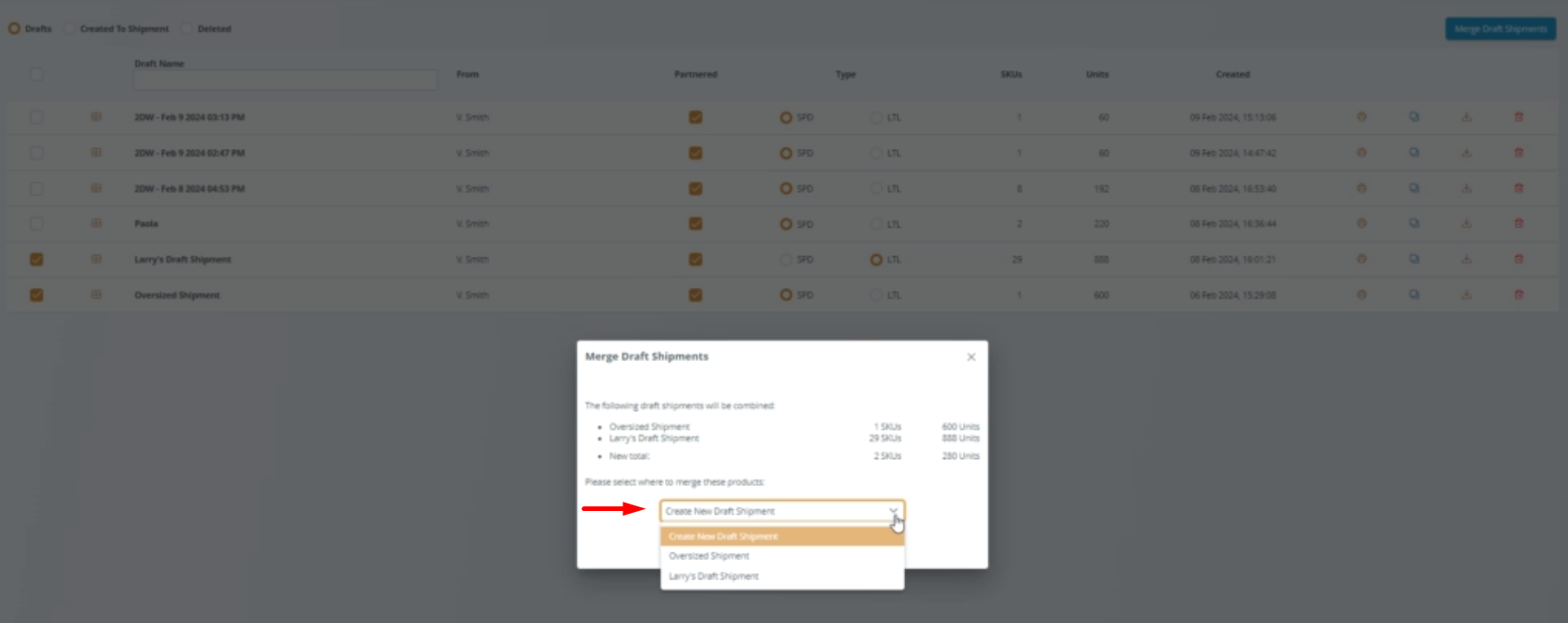Open the merge destination dropdown
The image size is (1568, 623).
pos(781,511)
